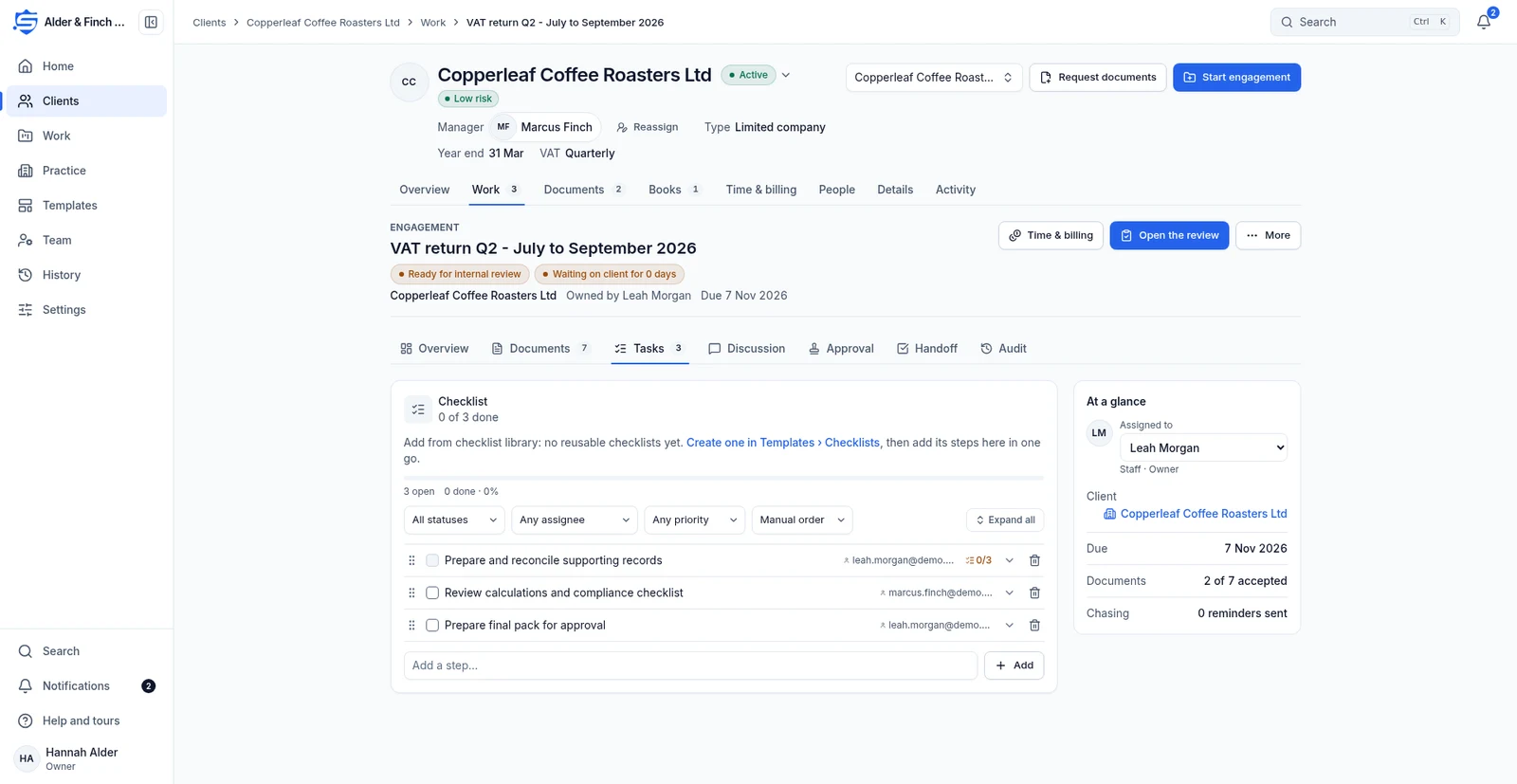The image size is (1517, 784).
Task: Open the notifications bell in the top bar
Action: (1484, 22)
